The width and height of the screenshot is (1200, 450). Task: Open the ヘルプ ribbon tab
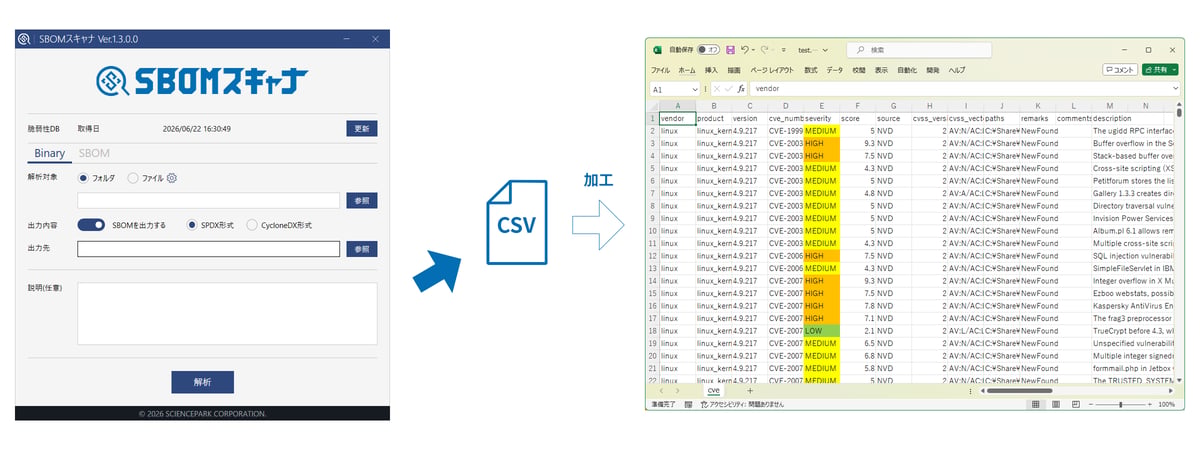[957, 70]
